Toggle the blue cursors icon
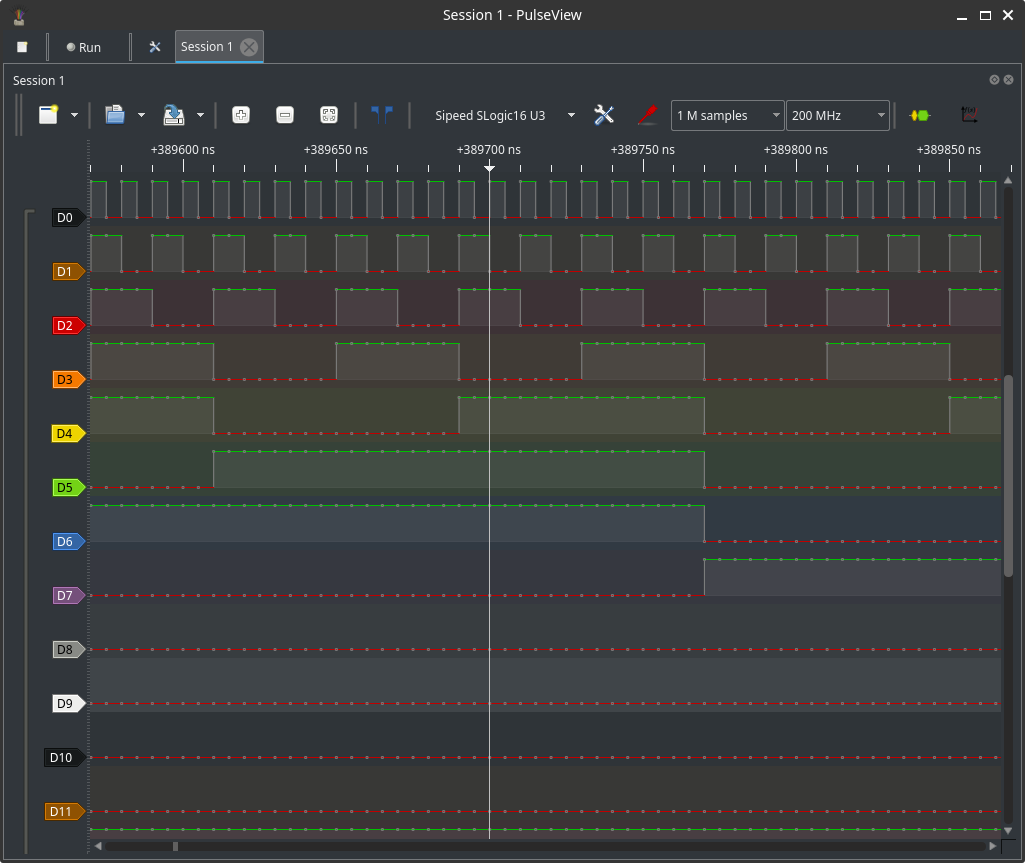The height and width of the screenshot is (863, 1025). pyautogui.click(x=381, y=115)
